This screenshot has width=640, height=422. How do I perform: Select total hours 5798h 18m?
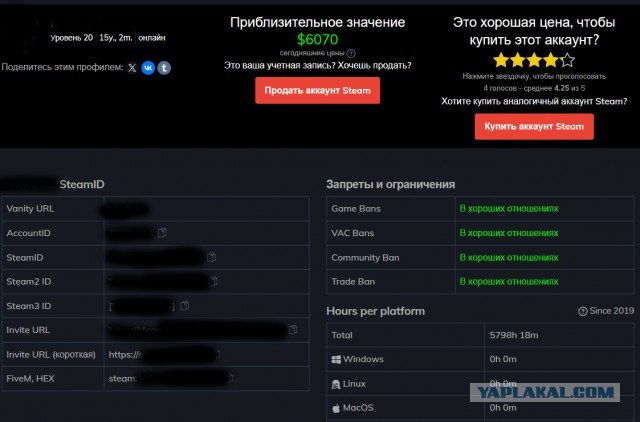tap(514, 335)
